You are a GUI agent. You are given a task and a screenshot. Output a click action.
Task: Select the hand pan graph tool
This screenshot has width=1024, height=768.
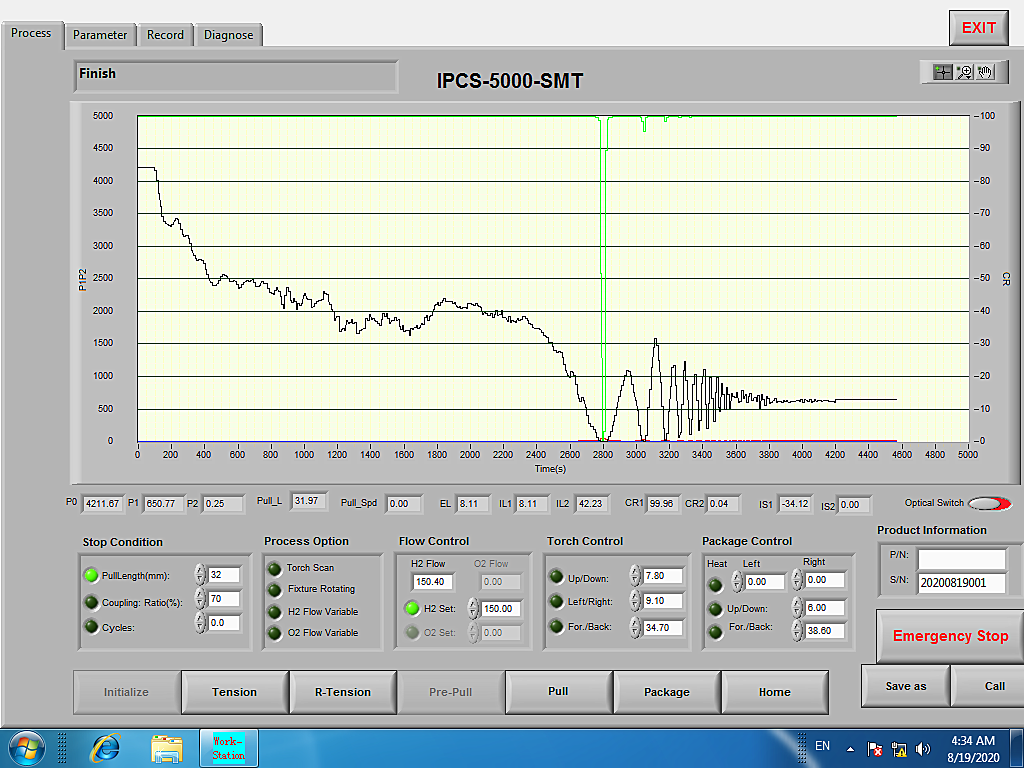click(x=985, y=72)
